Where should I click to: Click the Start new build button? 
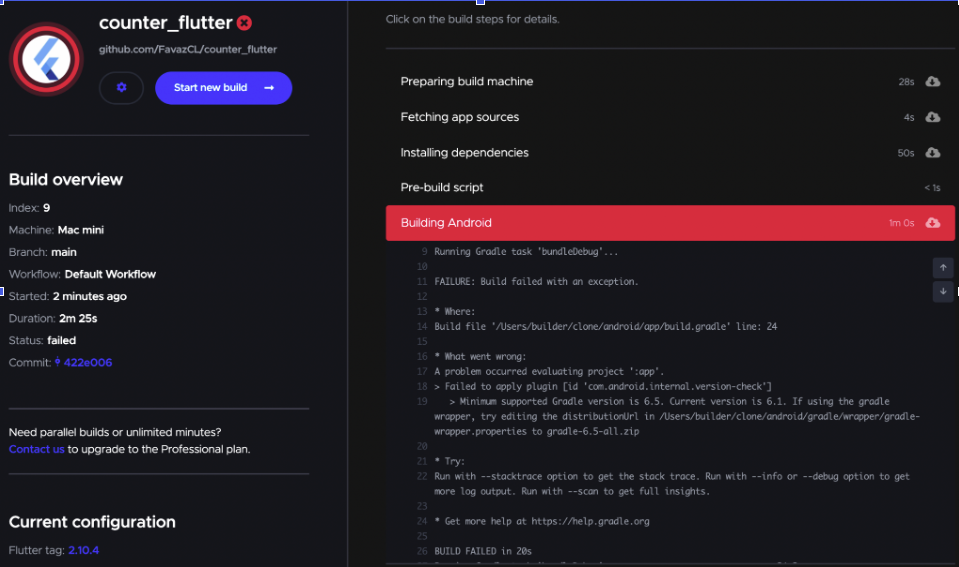[223, 87]
